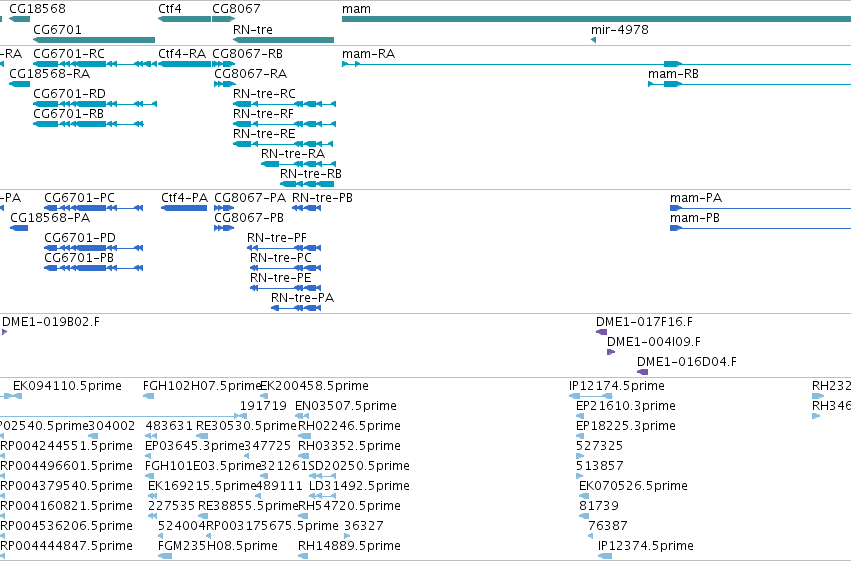851x561 pixels.
Task: Select protein RN-tre-PF
Action: (x=284, y=248)
